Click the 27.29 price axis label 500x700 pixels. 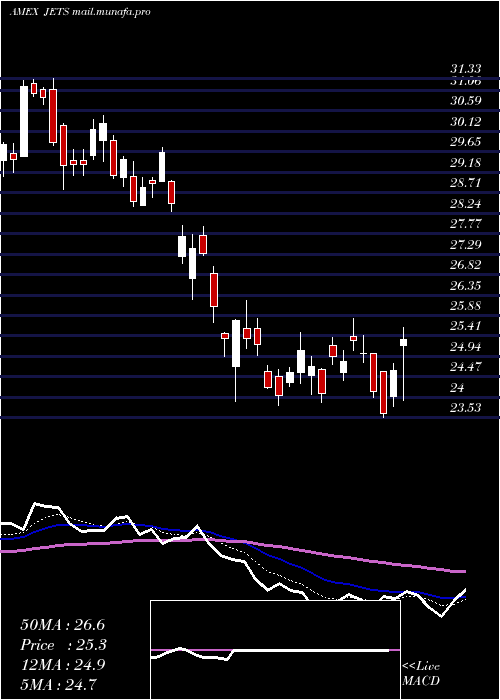pos(465,244)
